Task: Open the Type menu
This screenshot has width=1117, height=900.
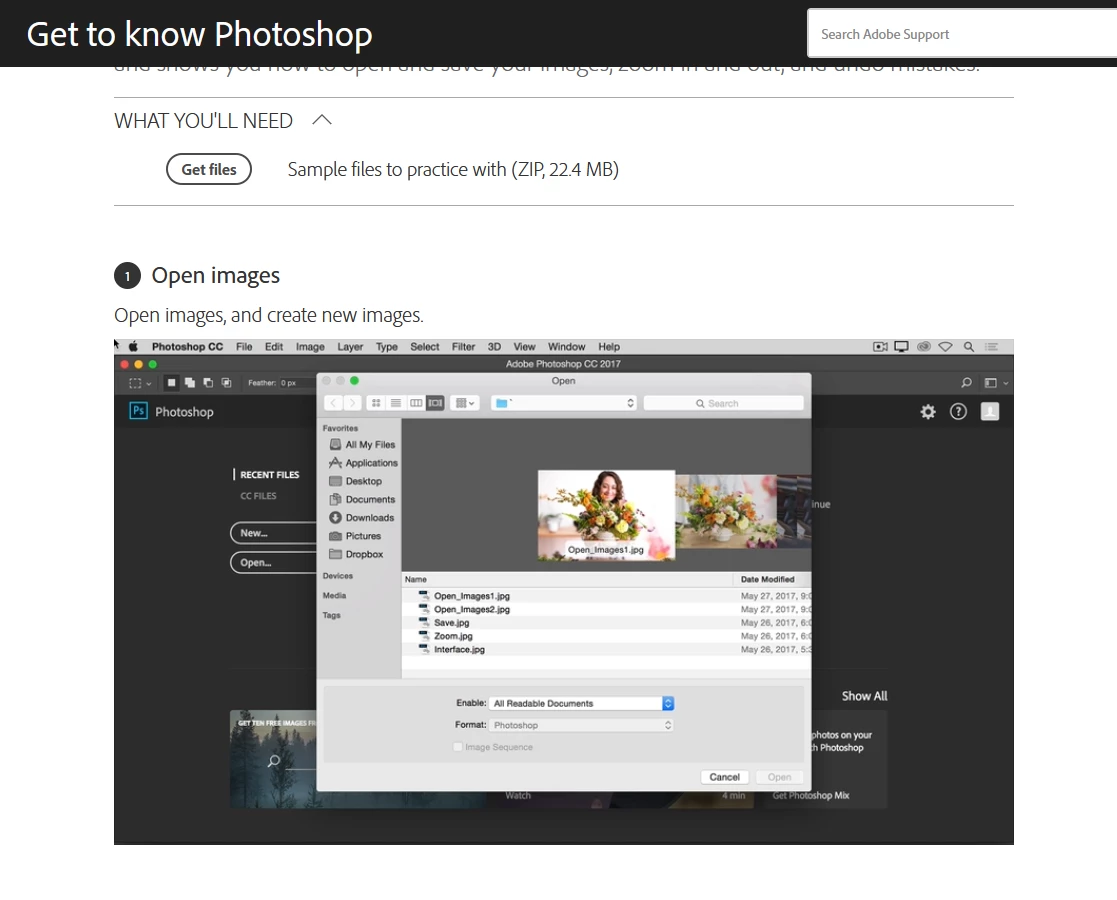Action: [387, 347]
